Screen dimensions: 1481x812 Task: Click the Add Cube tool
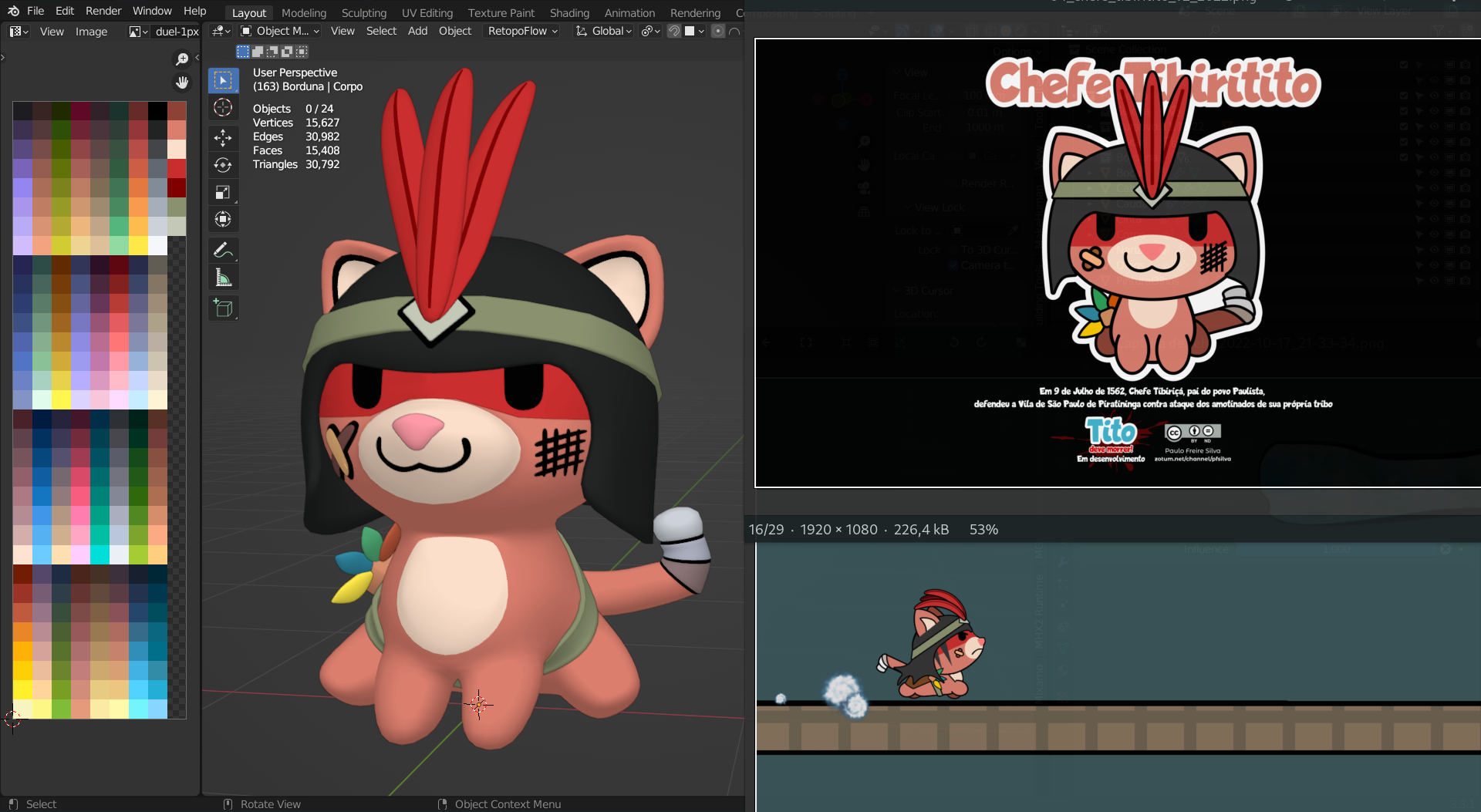tap(223, 308)
